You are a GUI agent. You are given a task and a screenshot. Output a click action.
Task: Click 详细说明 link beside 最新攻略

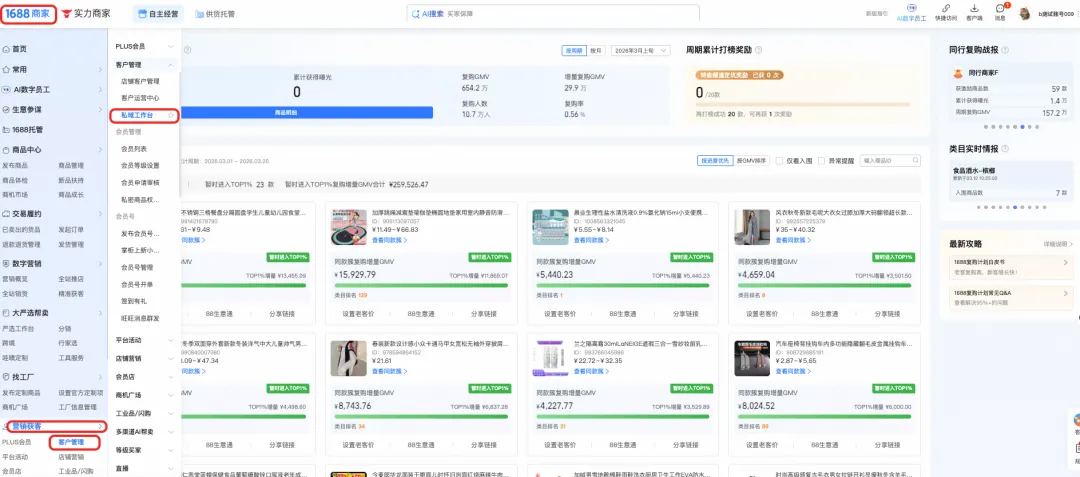tap(1059, 244)
